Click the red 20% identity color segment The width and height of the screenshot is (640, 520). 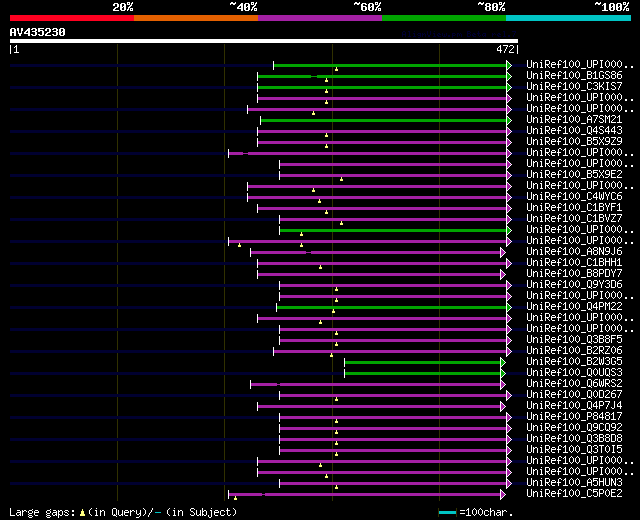[x=72, y=18]
